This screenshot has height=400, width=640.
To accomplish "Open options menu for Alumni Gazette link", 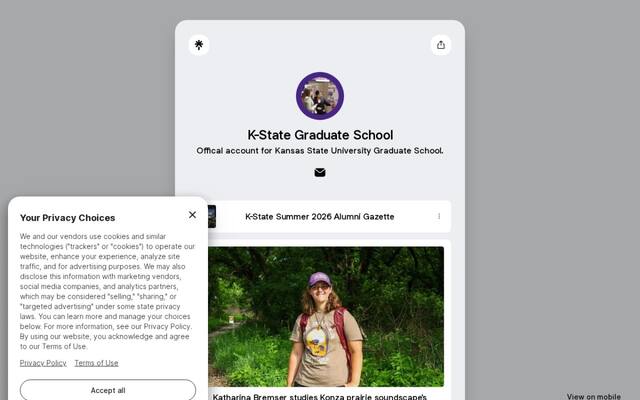I will 439,216.
